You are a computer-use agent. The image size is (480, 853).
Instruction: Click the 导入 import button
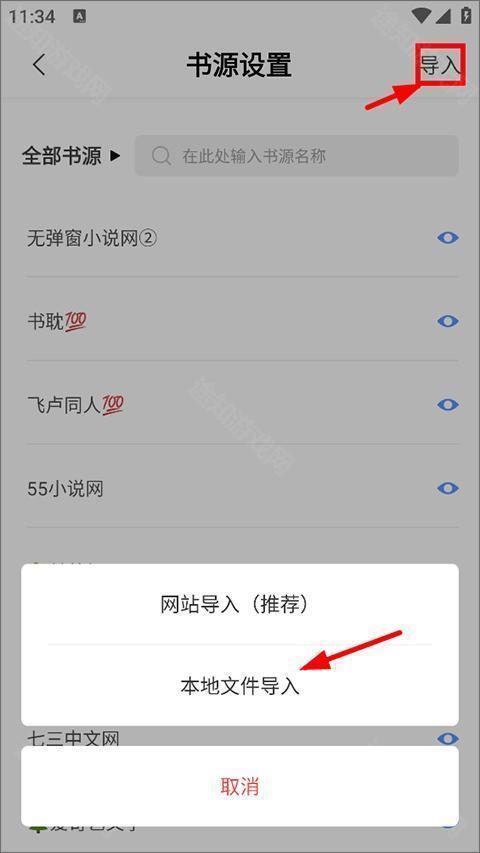[440, 65]
